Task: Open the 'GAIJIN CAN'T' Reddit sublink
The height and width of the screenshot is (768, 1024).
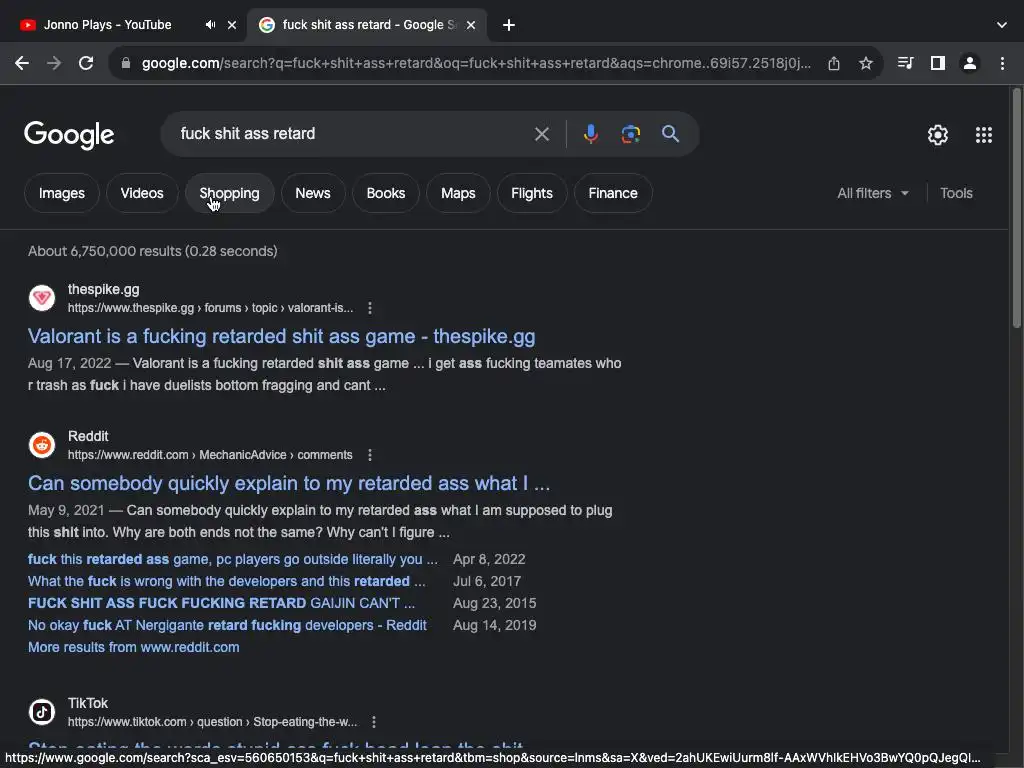Action: [221, 603]
